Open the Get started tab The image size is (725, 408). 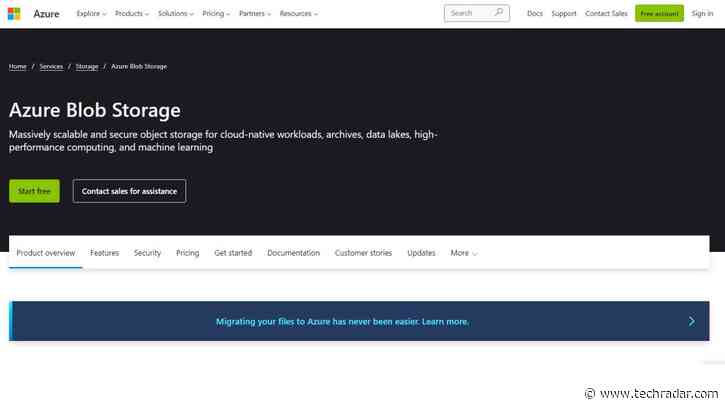tap(233, 253)
